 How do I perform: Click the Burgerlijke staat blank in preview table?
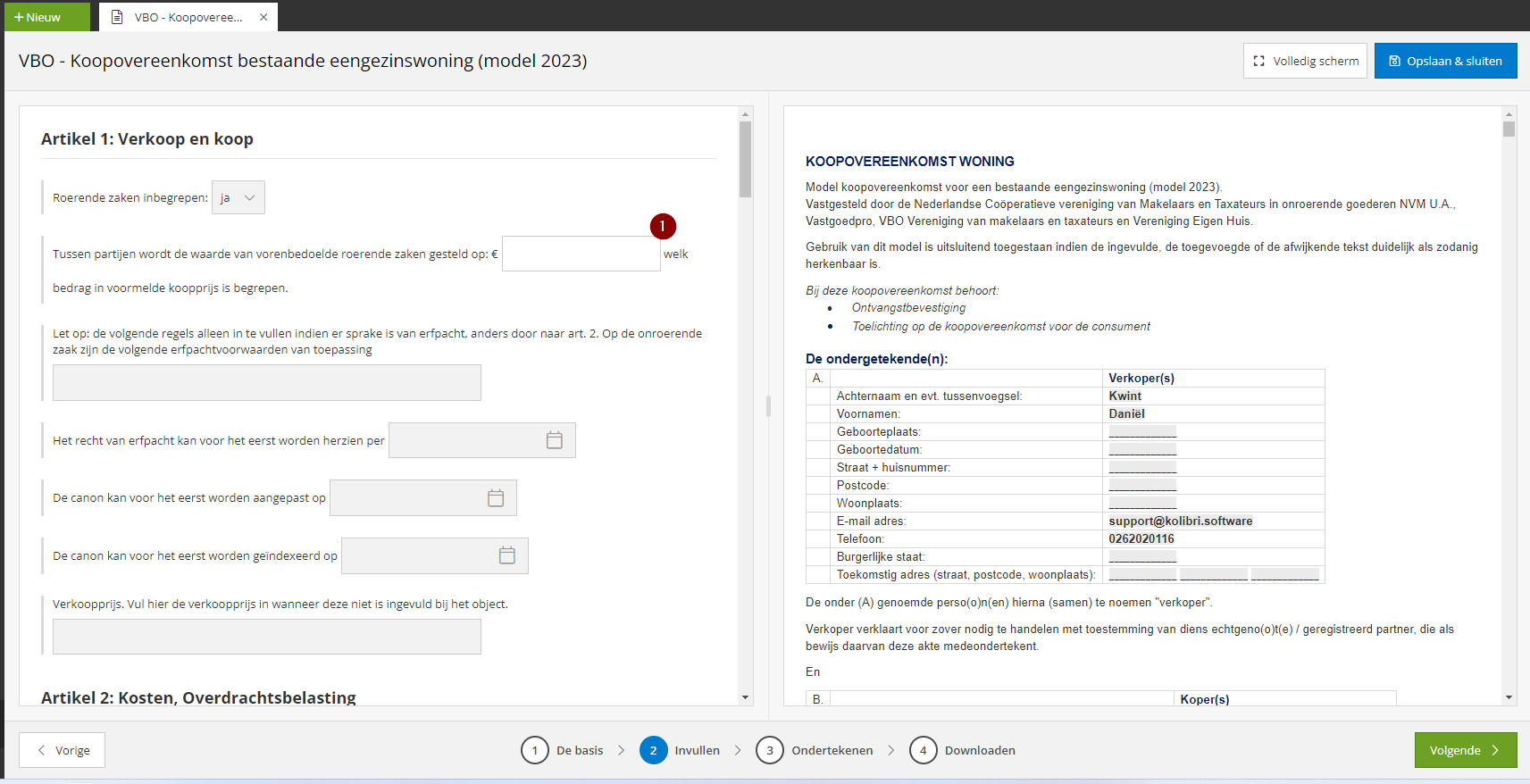coord(1142,557)
